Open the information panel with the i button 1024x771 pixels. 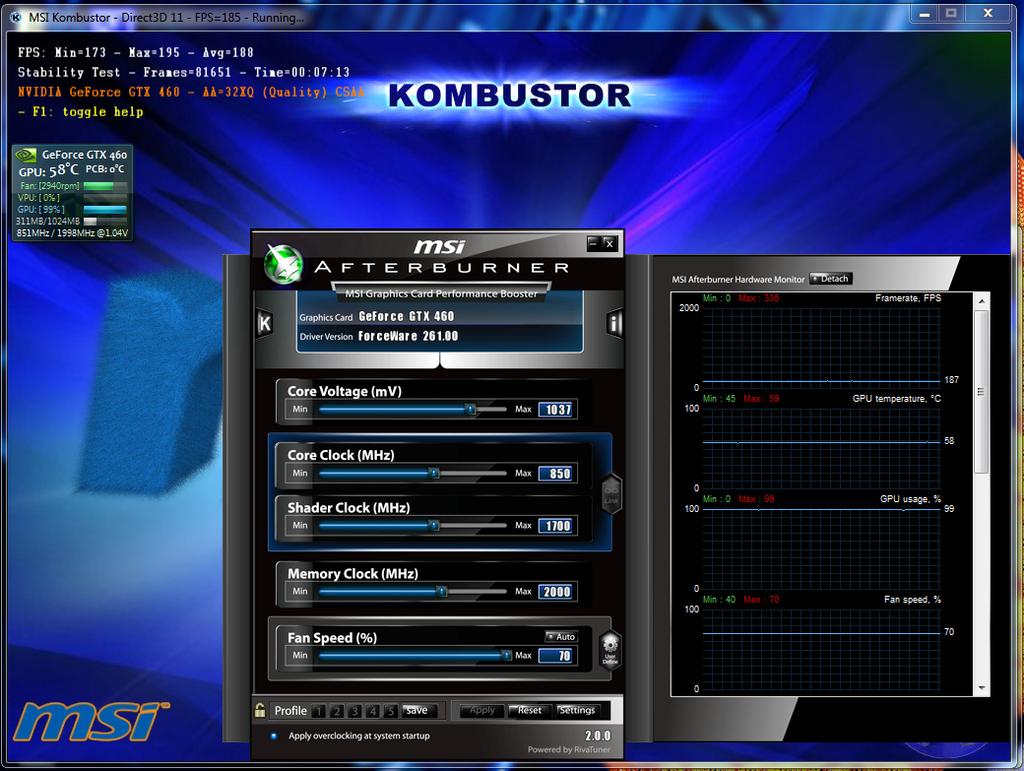point(615,323)
